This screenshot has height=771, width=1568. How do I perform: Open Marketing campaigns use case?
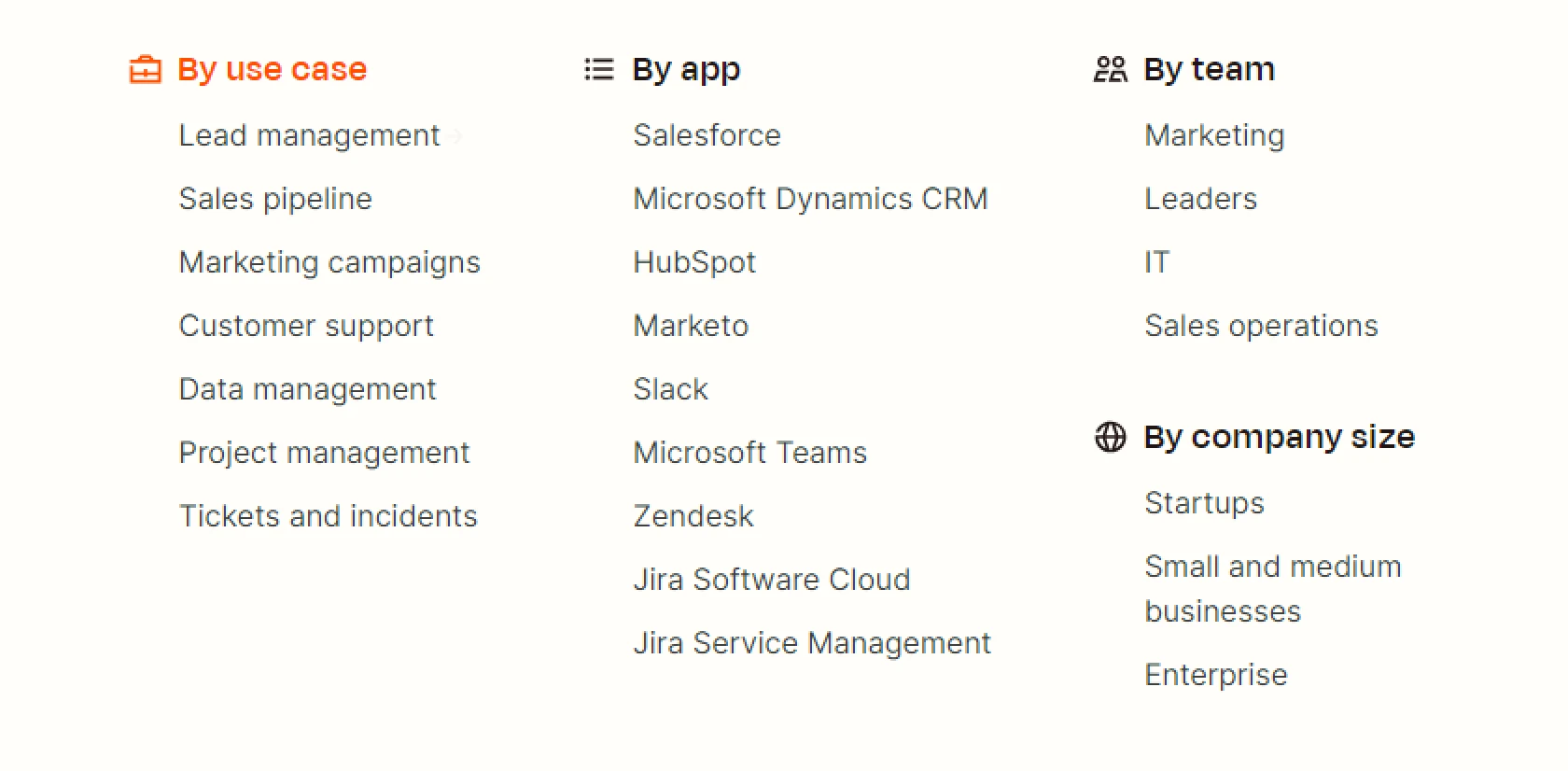(329, 262)
